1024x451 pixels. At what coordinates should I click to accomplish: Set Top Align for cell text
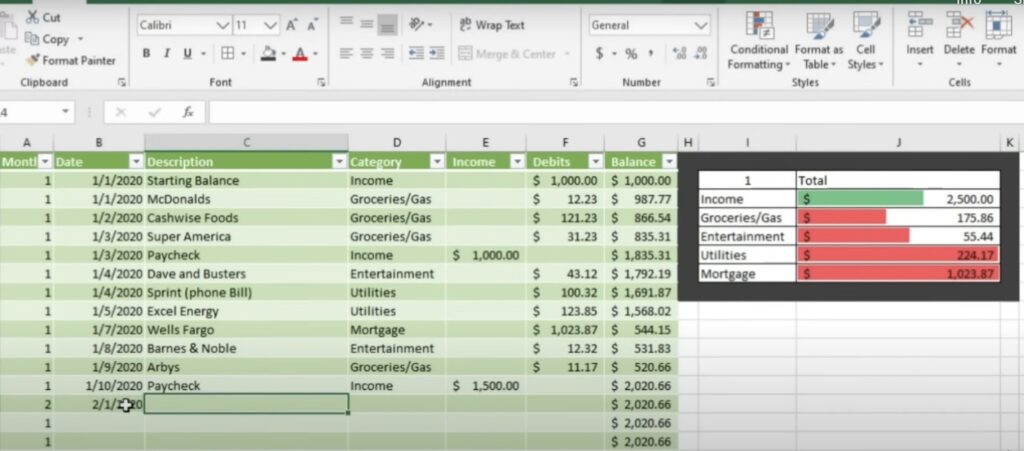[347, 24]
